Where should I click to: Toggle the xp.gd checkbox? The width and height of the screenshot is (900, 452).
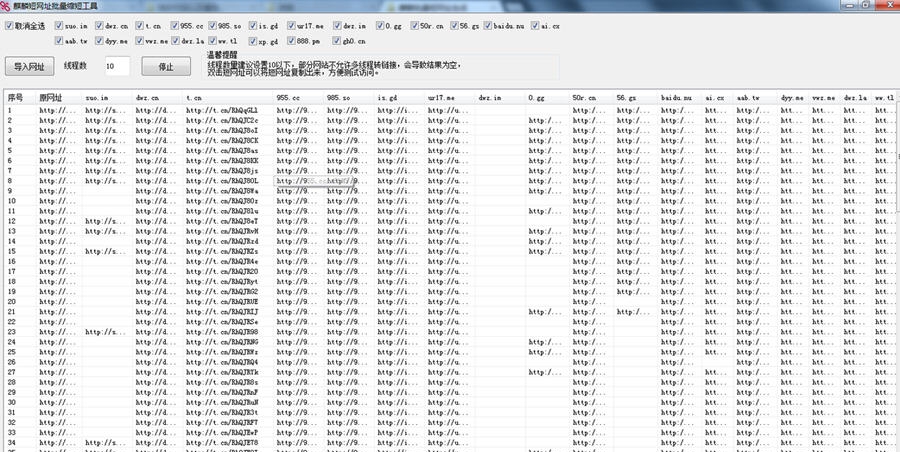coord(253,41)
